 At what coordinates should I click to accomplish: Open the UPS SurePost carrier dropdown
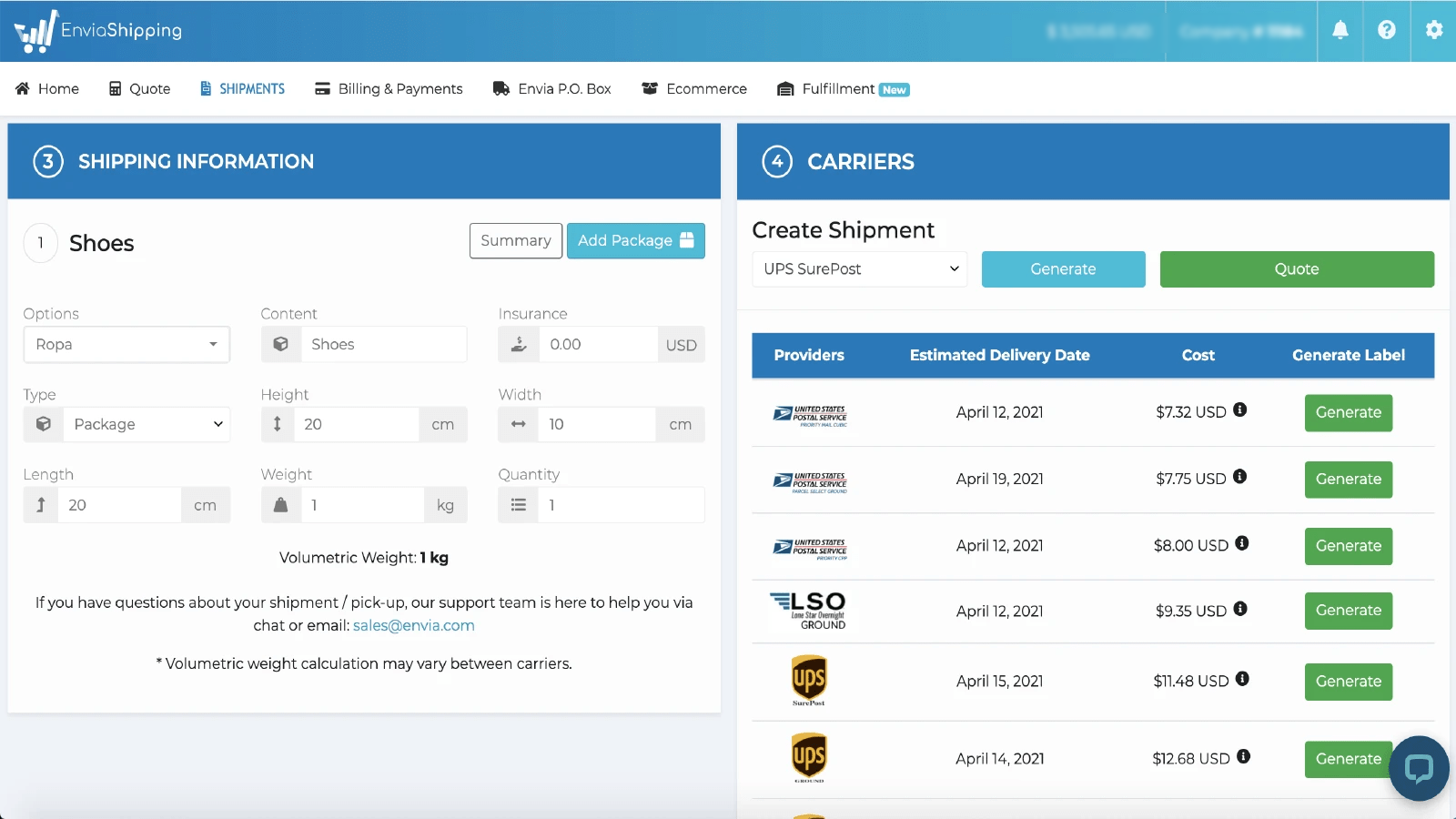click(860, 269)
